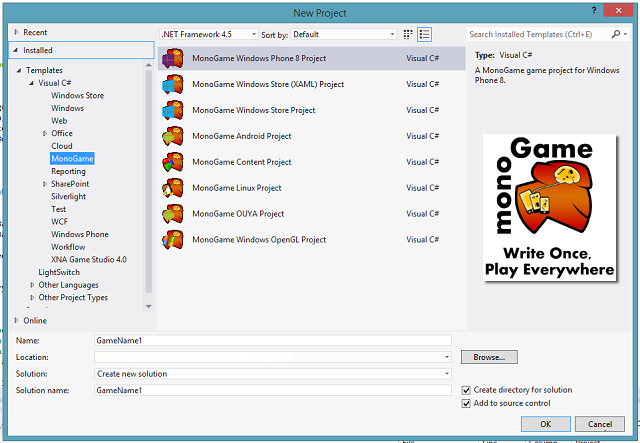Screen dimensions: 640x443
Task: Click the Search Installed Templates box
Action: [538, 34]
